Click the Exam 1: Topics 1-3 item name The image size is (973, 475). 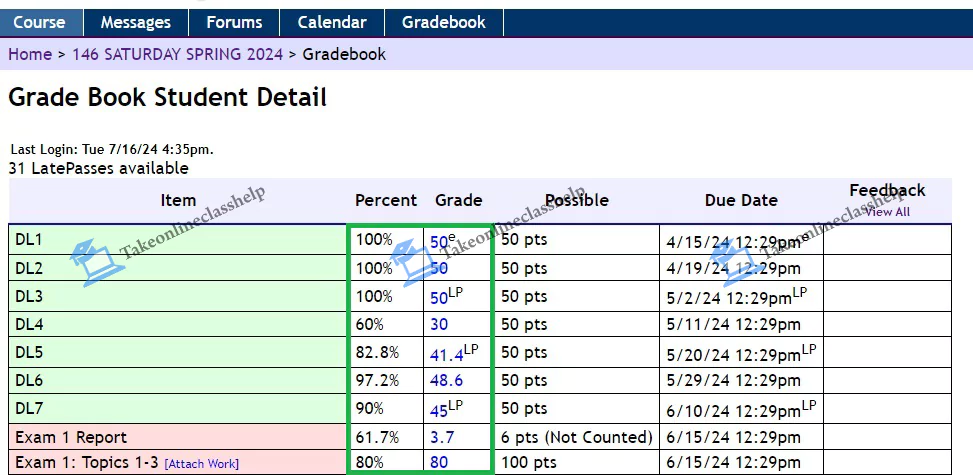click(86, 463)
